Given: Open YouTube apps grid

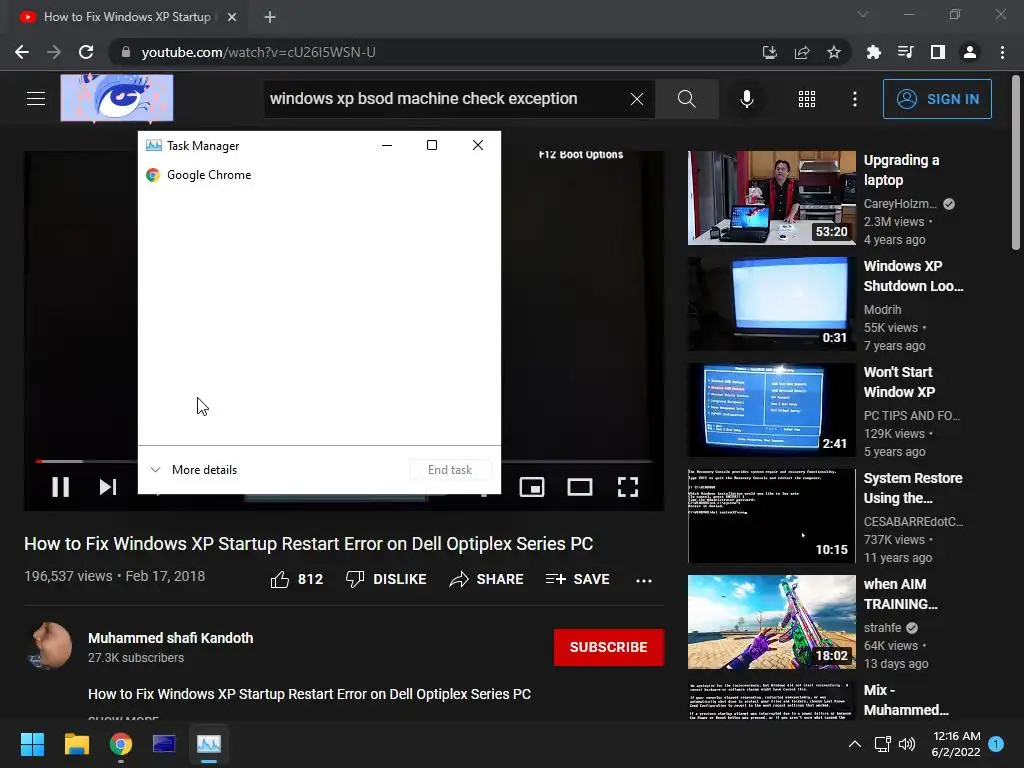Looking at the screenshot, I should (807, 99).
